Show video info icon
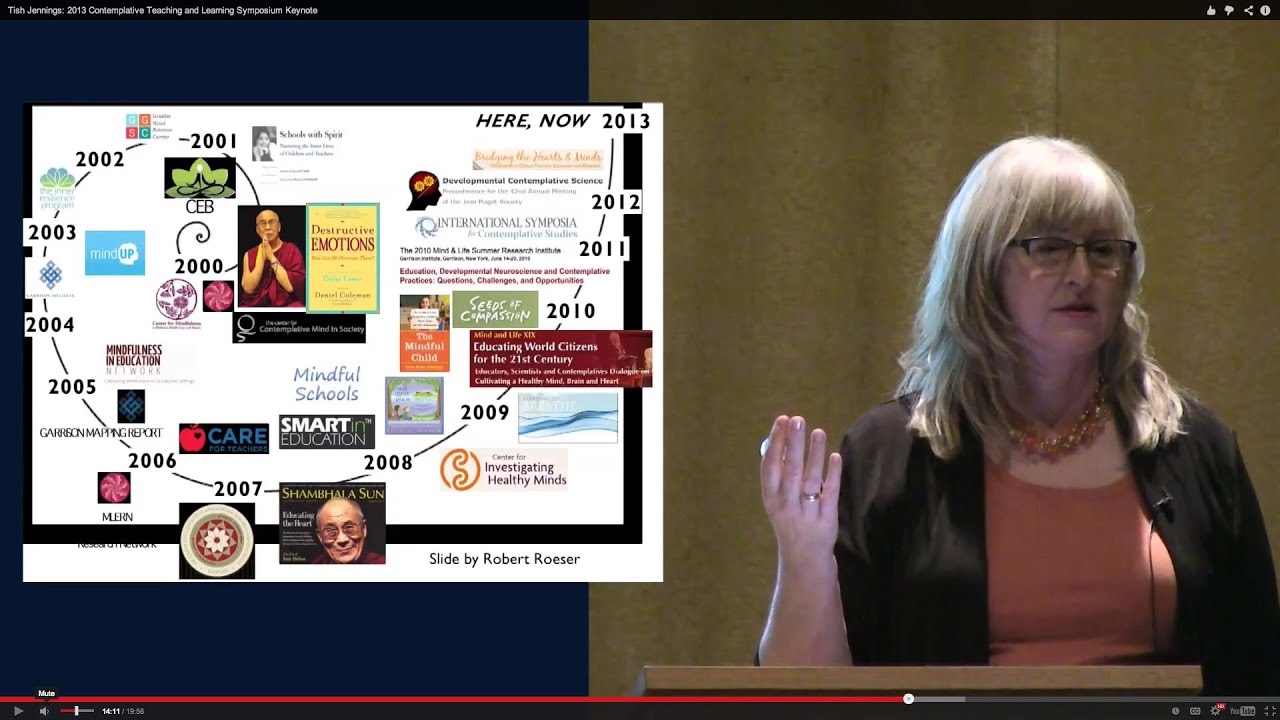The height and width of the screenshot is (720, 1280). pos(1265,10)
